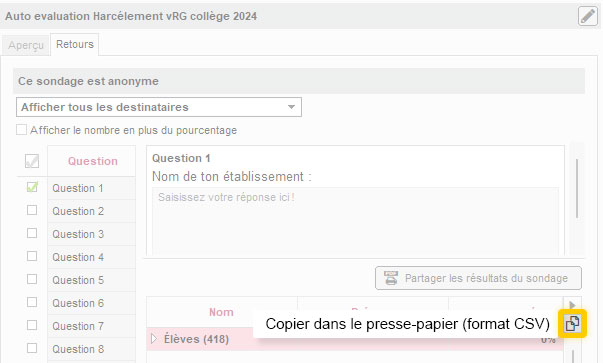Switch to the Aperçu tab
603x363 pixels.
(26, 45)
